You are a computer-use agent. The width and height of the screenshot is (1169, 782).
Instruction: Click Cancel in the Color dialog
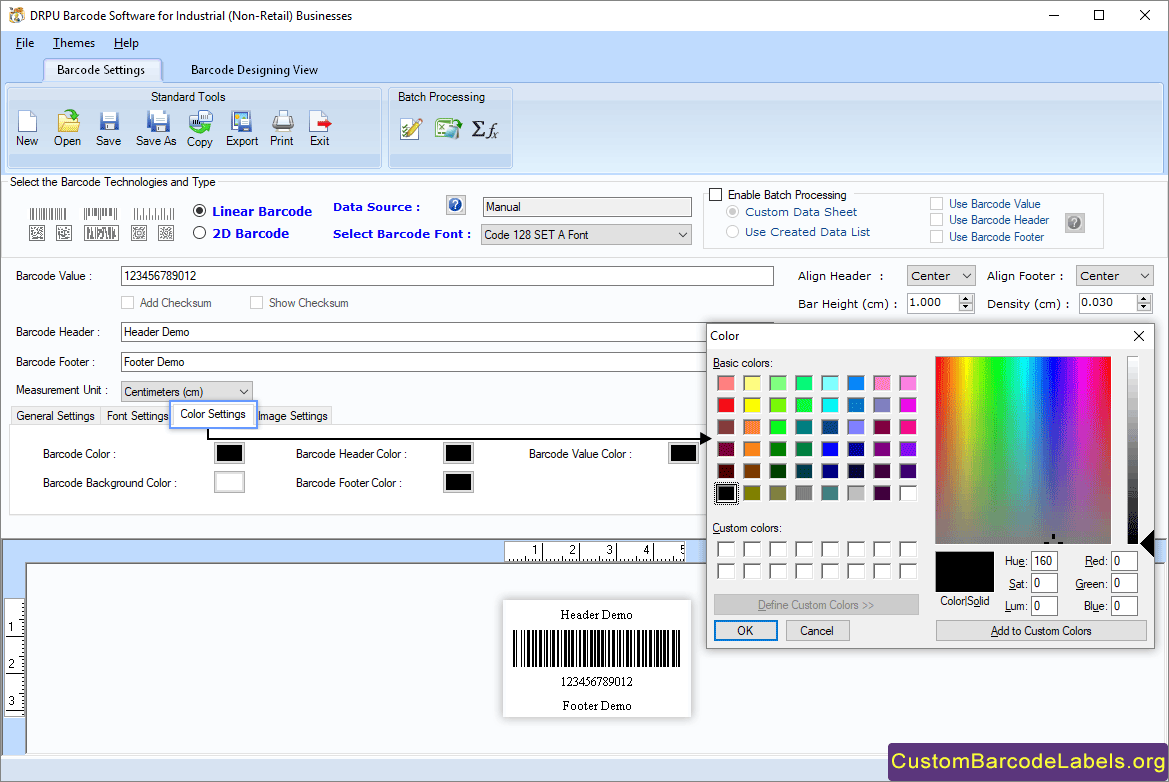coord(816,631)
